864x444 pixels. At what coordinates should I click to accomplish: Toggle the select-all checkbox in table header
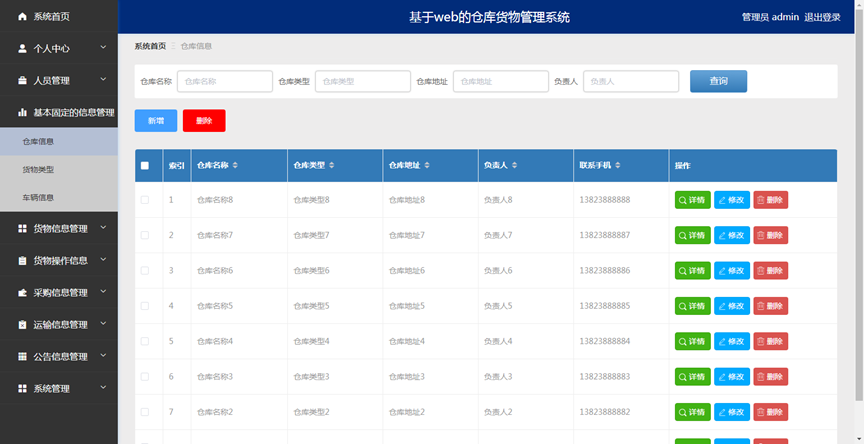[x=145, y=165]
